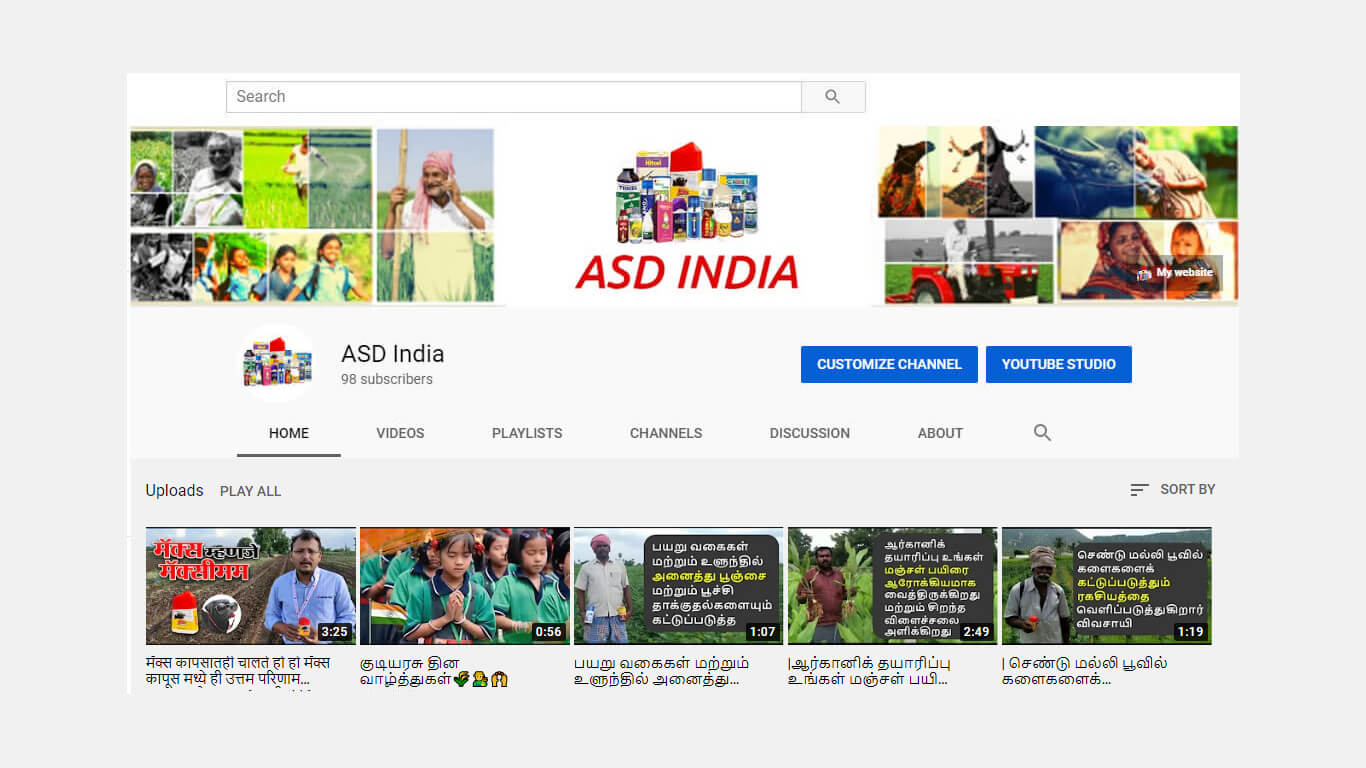
Task: Switch to the Videos tab
Action: 400,433
